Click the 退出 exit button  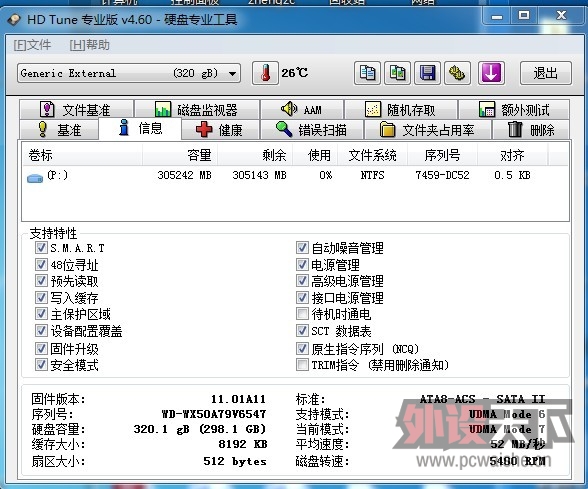pyautogui.click(x=546, y=73)
